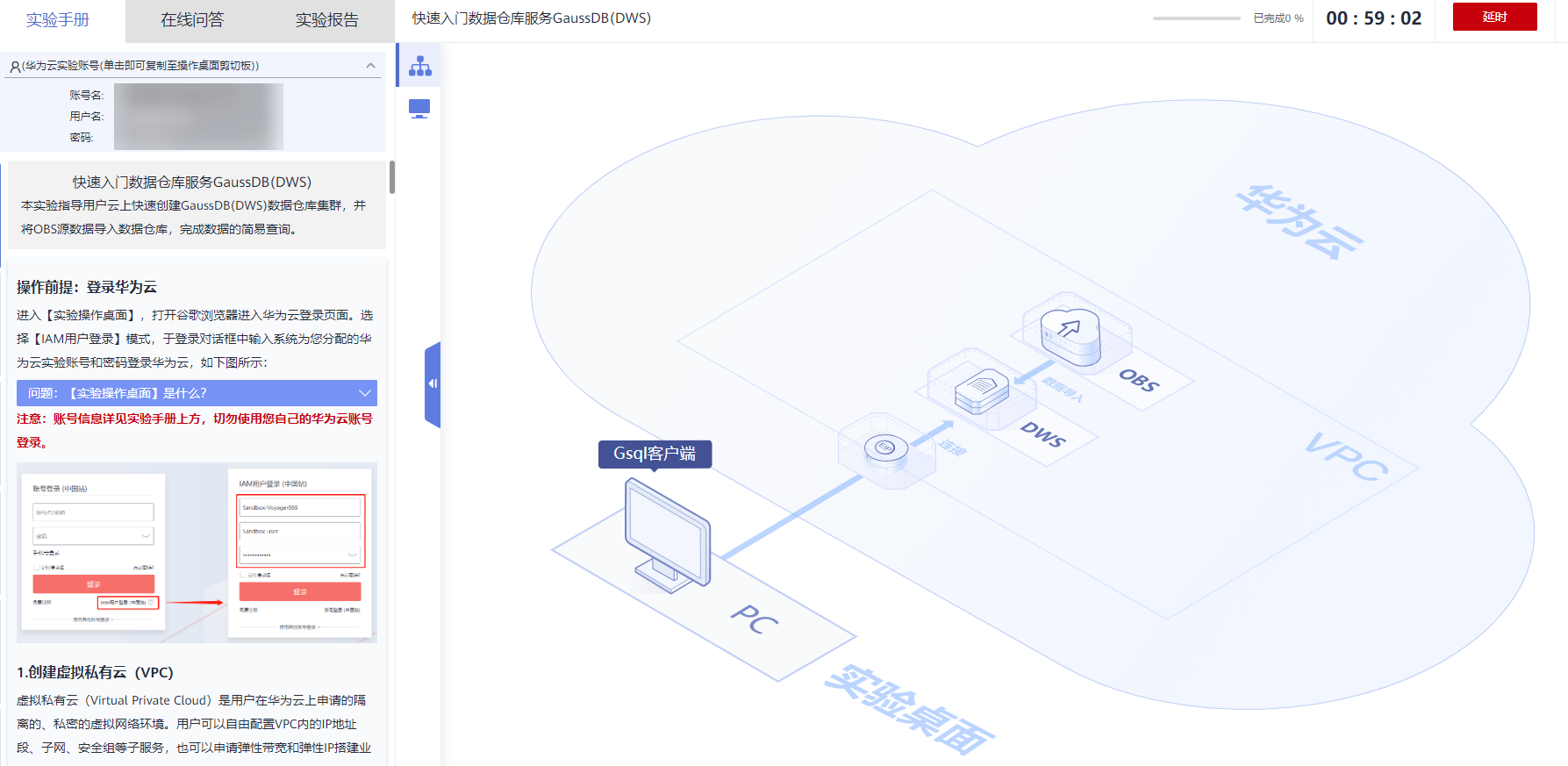Collapse the left manual panel handle
This screenshot has width=1568, height=766.
(433, 384)
